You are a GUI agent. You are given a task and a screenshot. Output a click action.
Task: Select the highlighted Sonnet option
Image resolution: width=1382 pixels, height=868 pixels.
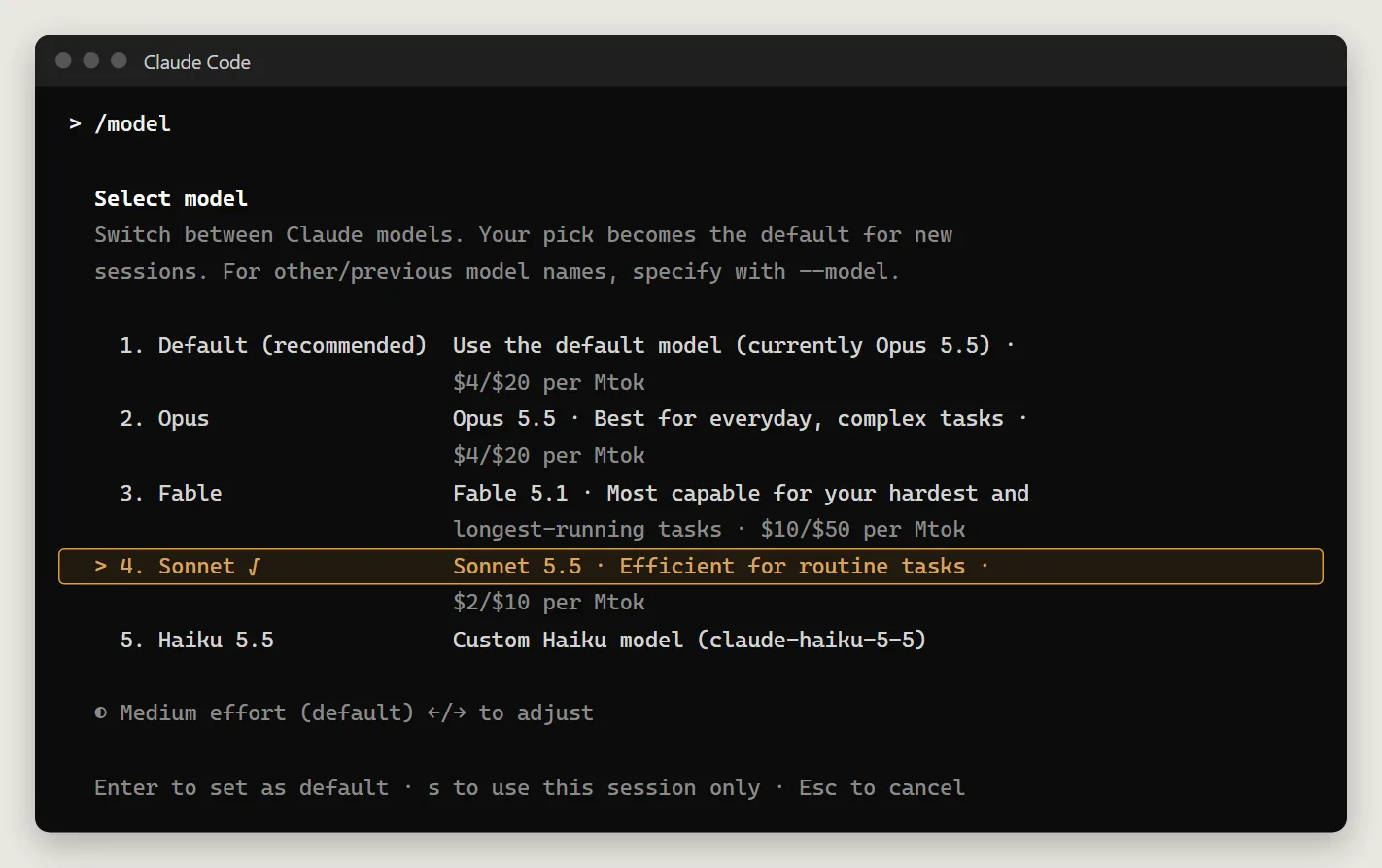(691, 567)
